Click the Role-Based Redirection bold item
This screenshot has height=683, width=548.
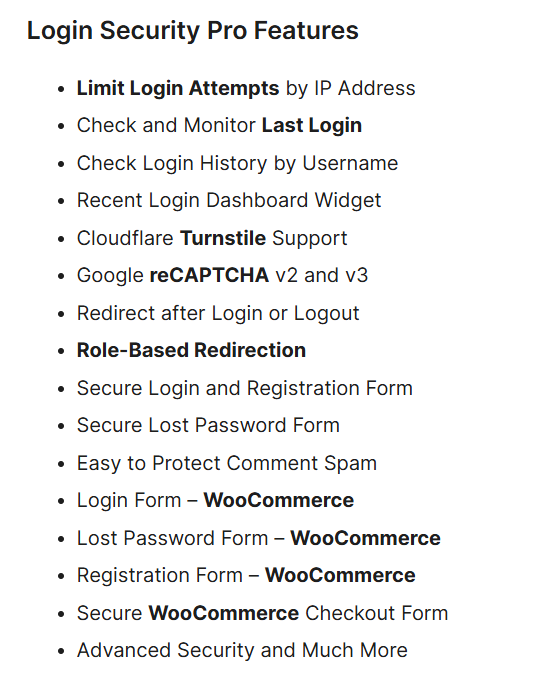point(191,351)
